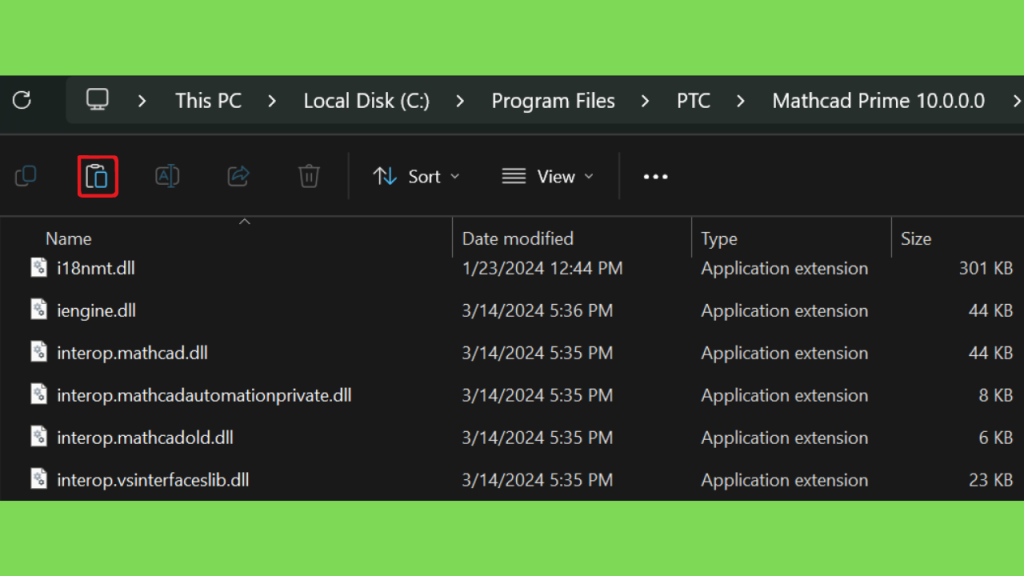Click the Type cell of interop.mathcadautomationprivate.dll
This screenshot has width=1024, height=576.
point(784,395)
